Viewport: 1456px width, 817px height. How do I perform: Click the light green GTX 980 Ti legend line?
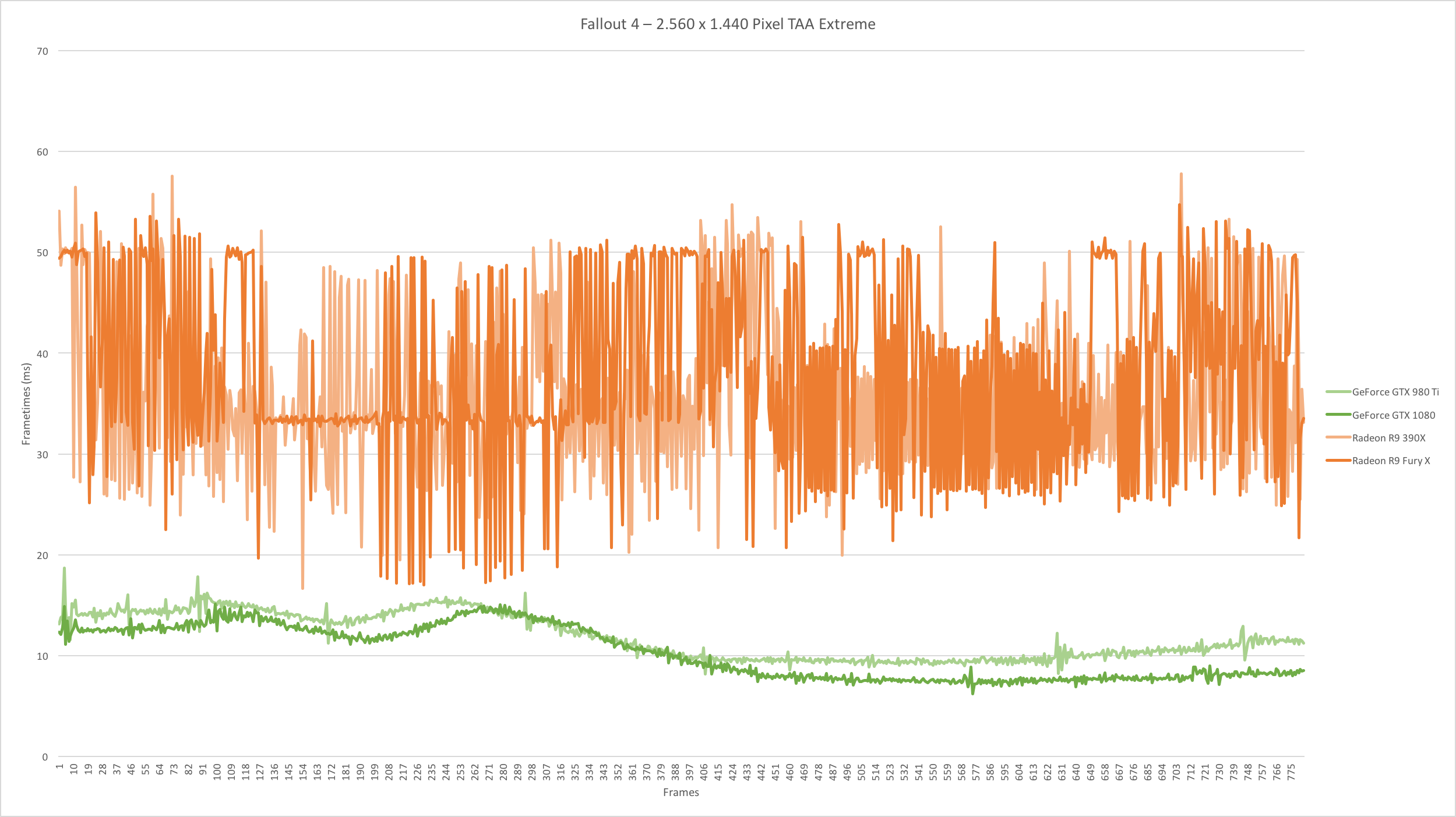[x=1338, y=392]
